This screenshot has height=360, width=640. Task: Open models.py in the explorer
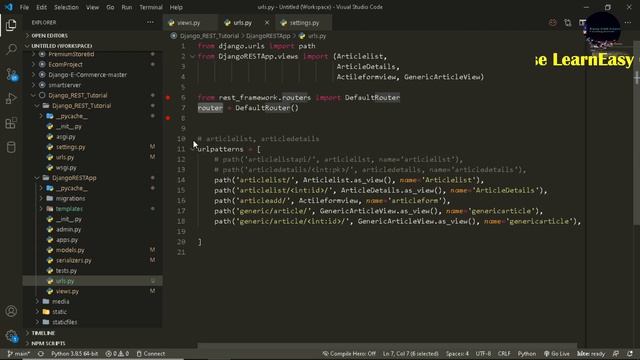tap(70, 250)
